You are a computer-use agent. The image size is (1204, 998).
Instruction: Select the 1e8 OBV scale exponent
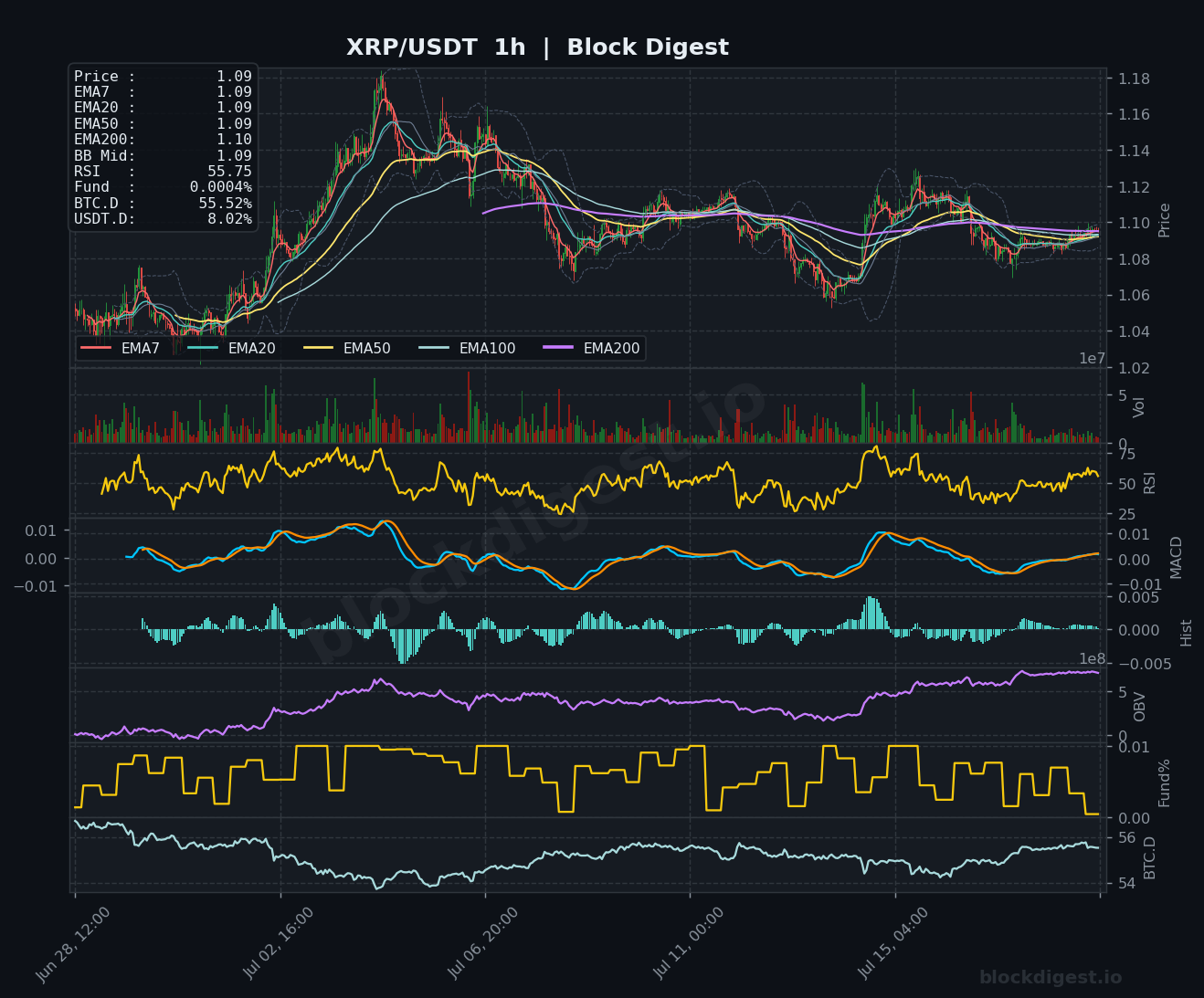click(x=1093, y=658)
